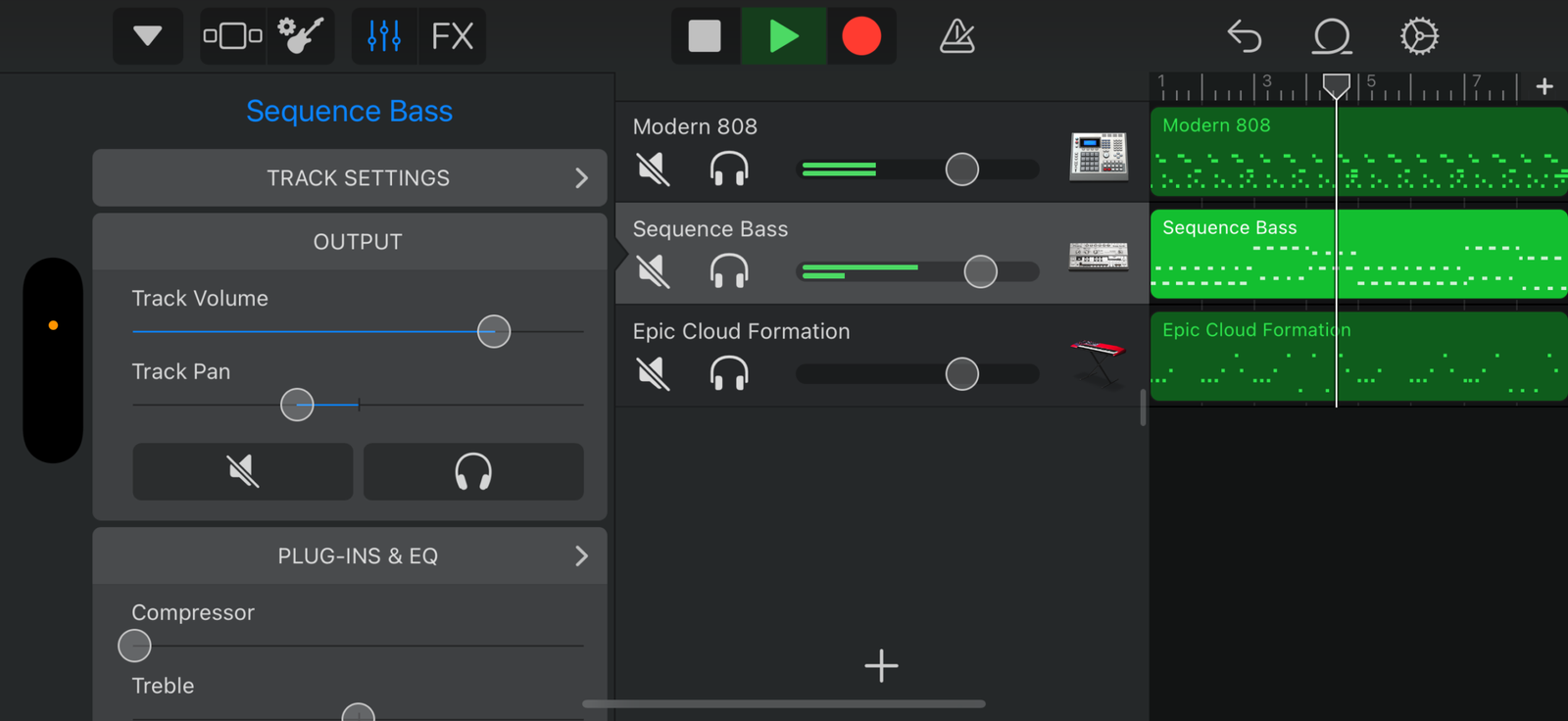Stop playback with the square button

tap(705, 36)
